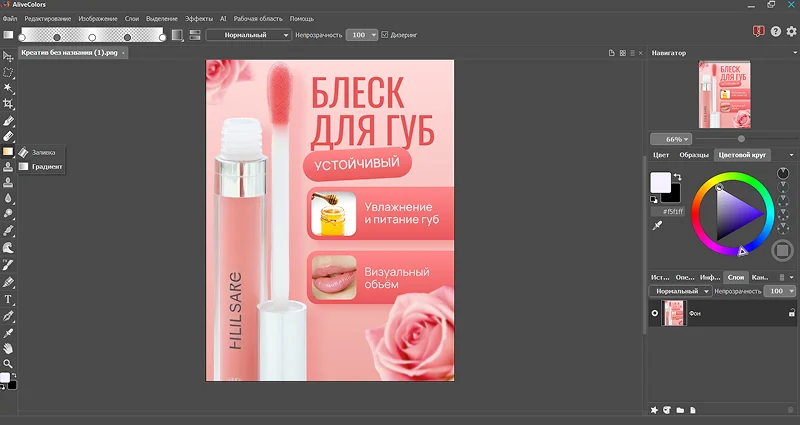Image resolution: width=800 pixels, height=425 pixels.
Task: Open the AI menu
Action: pos(223,18)
